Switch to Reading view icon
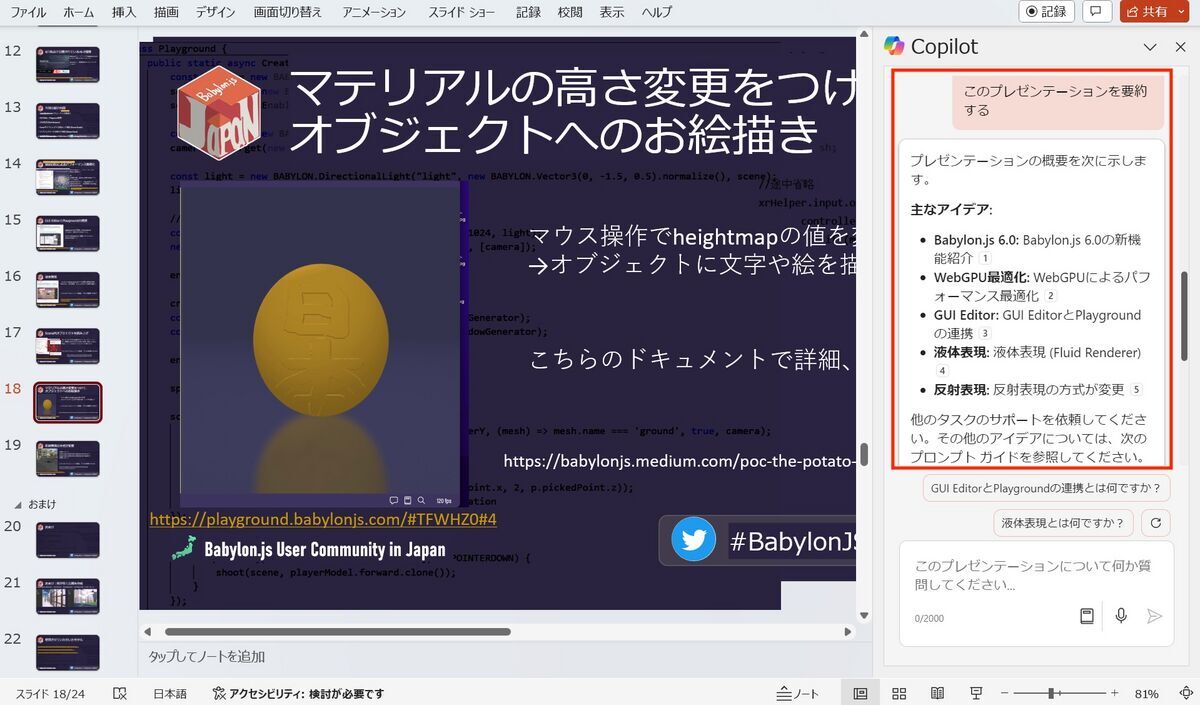 937,693
